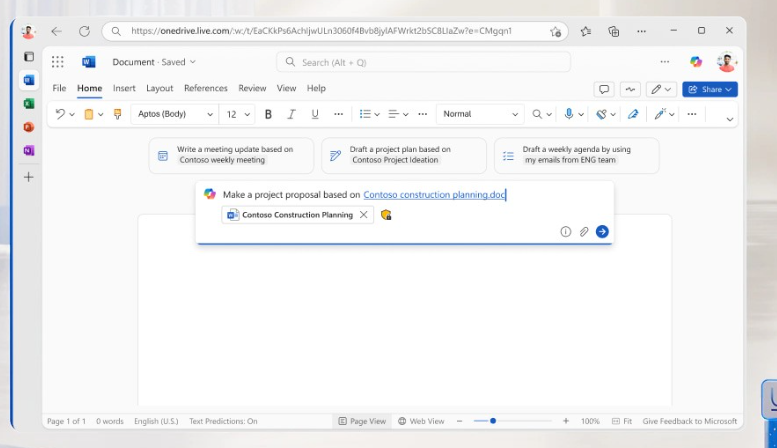This screenshot has height=448, width=777.
Task: Expand the Find search dropdown
Action: pyautogui.click(x=549, y=114)
